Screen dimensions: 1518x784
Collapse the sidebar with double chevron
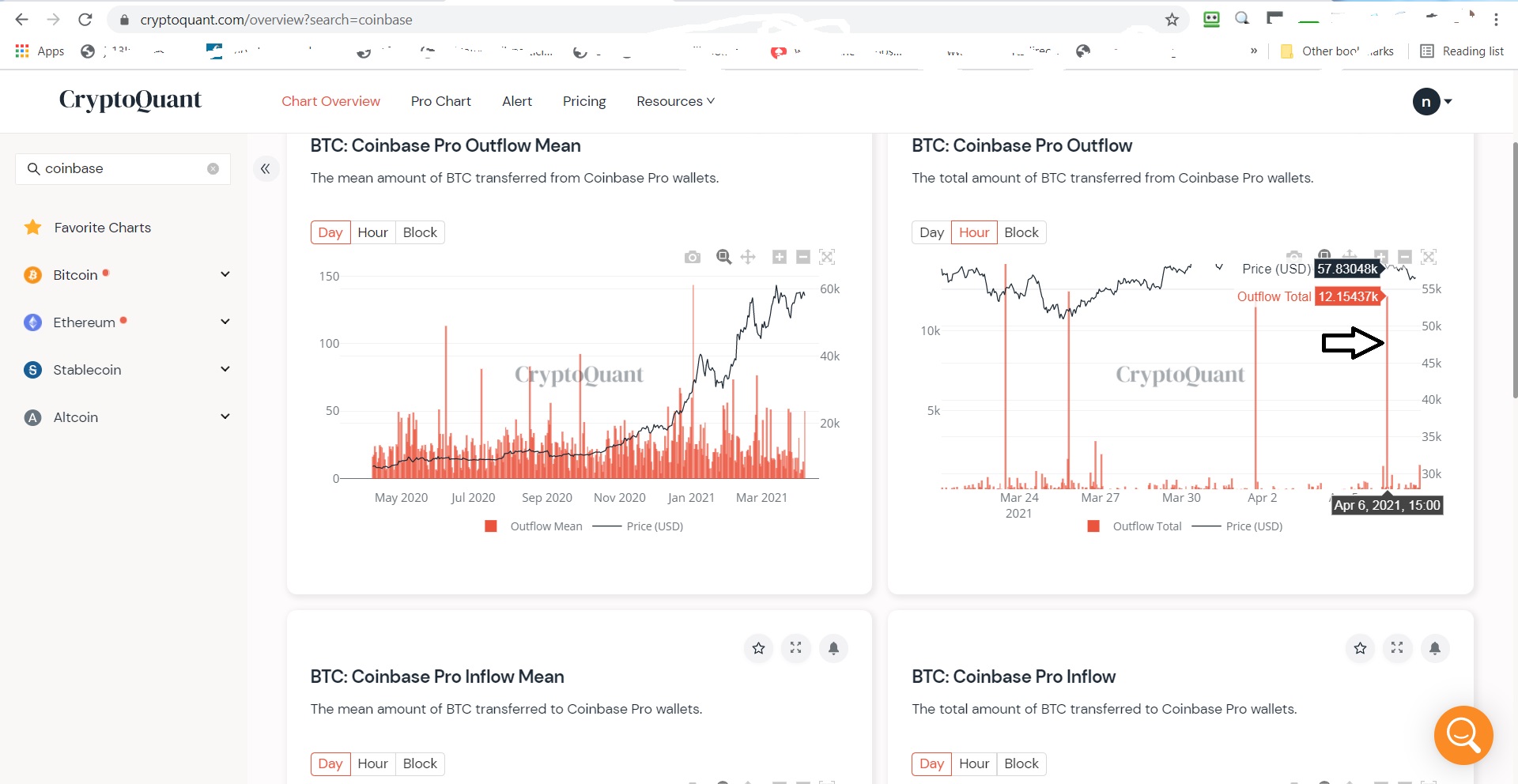pyautogui.click(x=266, y=168)
